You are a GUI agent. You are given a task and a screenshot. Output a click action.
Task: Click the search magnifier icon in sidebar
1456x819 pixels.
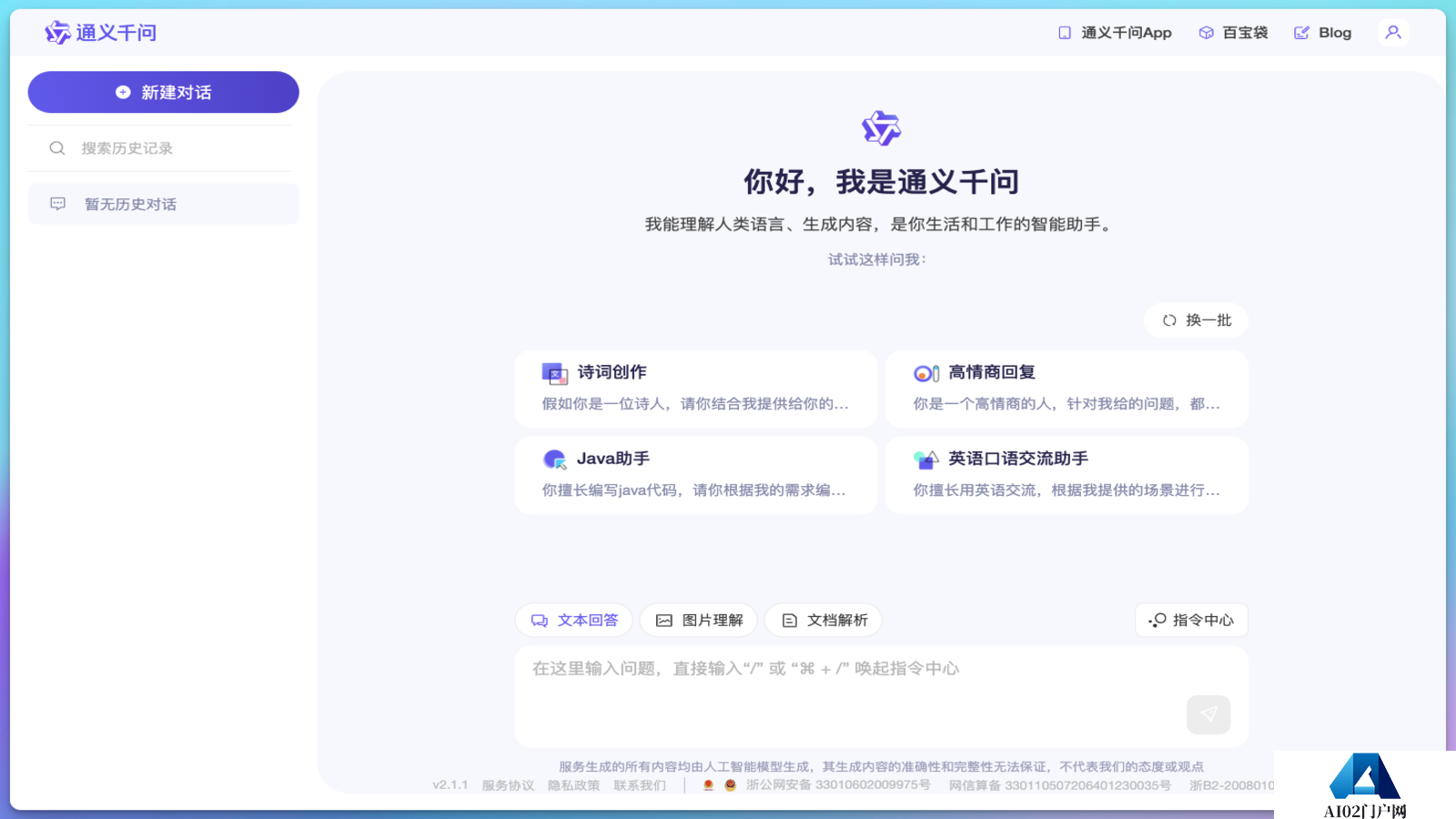(57, 148)
